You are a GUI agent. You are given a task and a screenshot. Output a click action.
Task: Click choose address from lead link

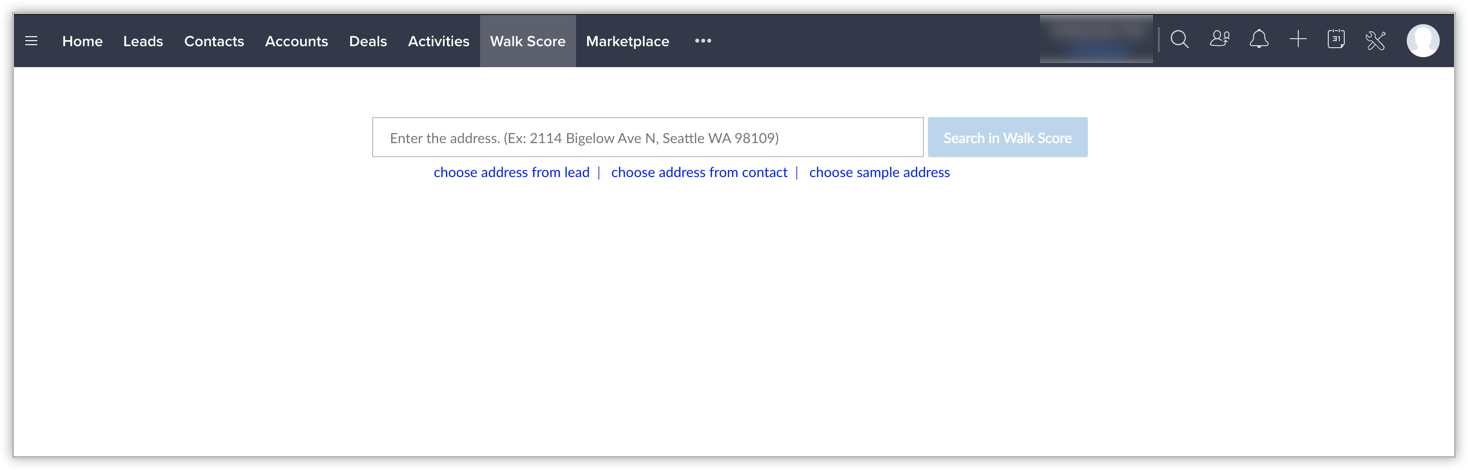[511, 172]
